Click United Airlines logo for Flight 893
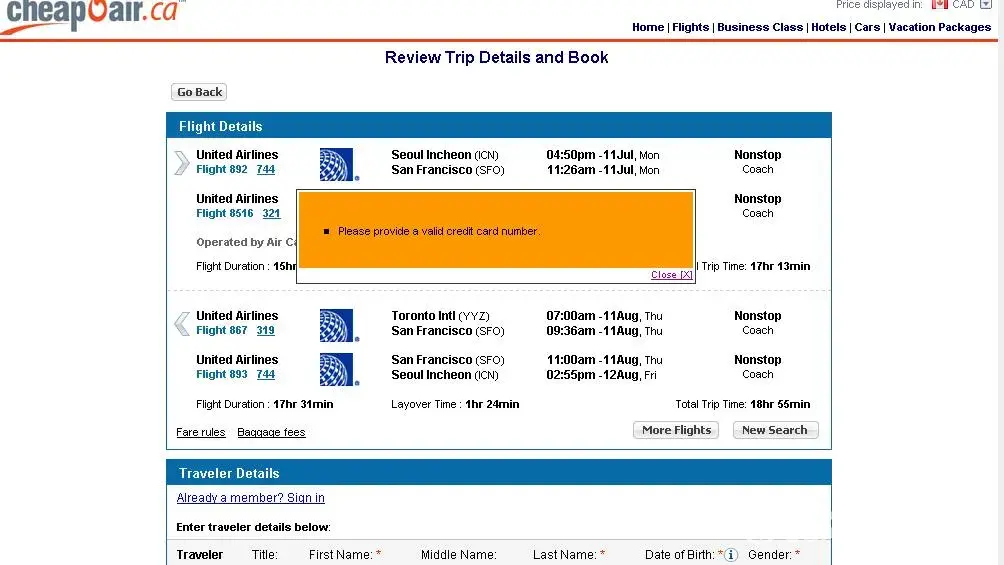This screenshot has width=1004, height=565. (339, 370)
